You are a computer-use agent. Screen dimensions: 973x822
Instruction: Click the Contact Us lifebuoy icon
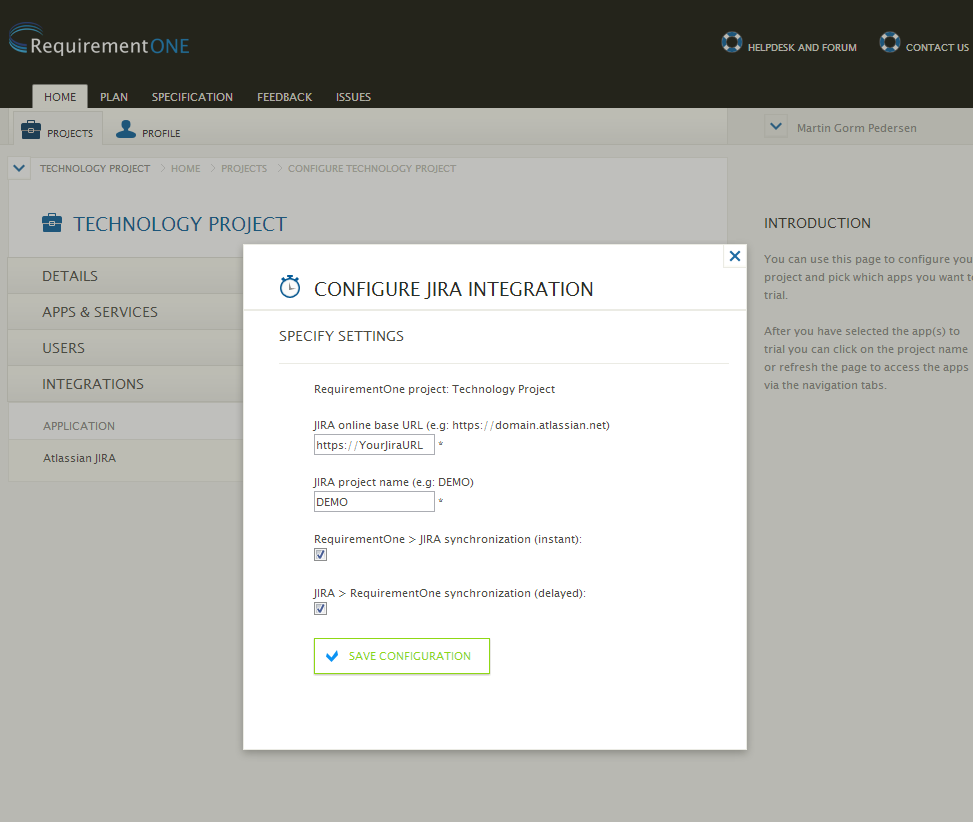(889, 42)
